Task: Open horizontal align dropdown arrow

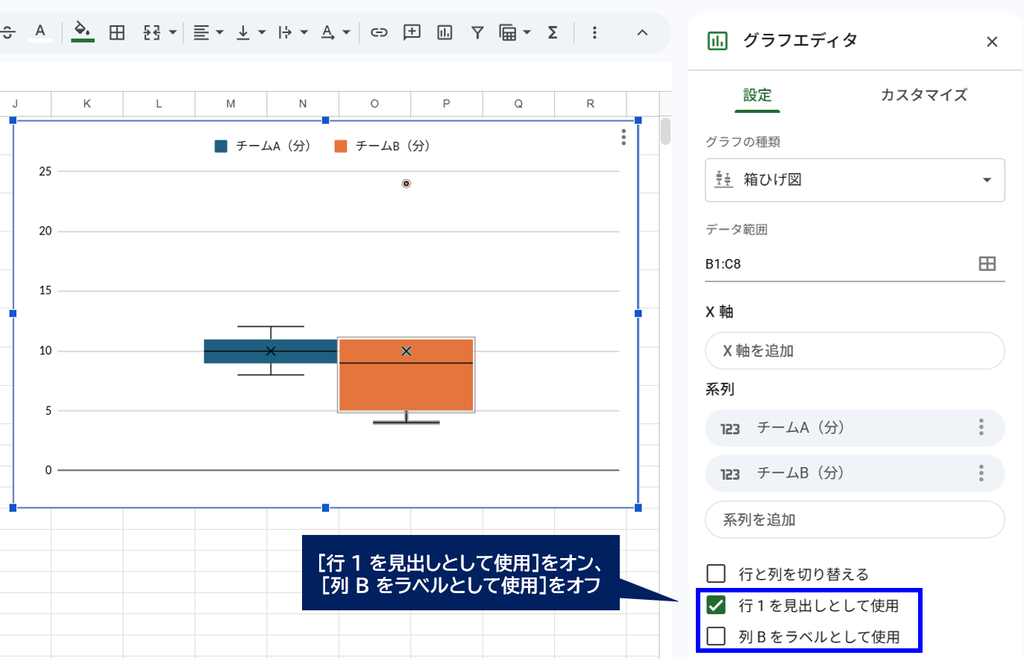Action: coord(219,32)
